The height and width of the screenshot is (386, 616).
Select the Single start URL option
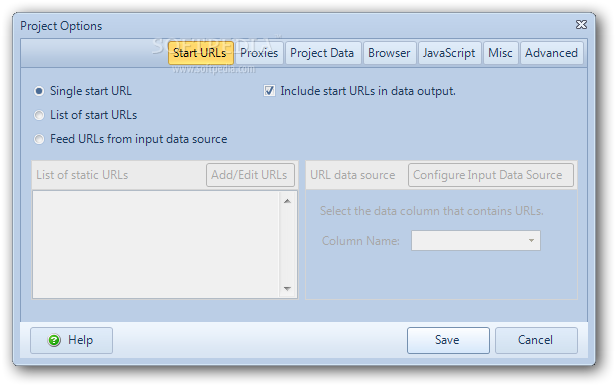[39, 91]
